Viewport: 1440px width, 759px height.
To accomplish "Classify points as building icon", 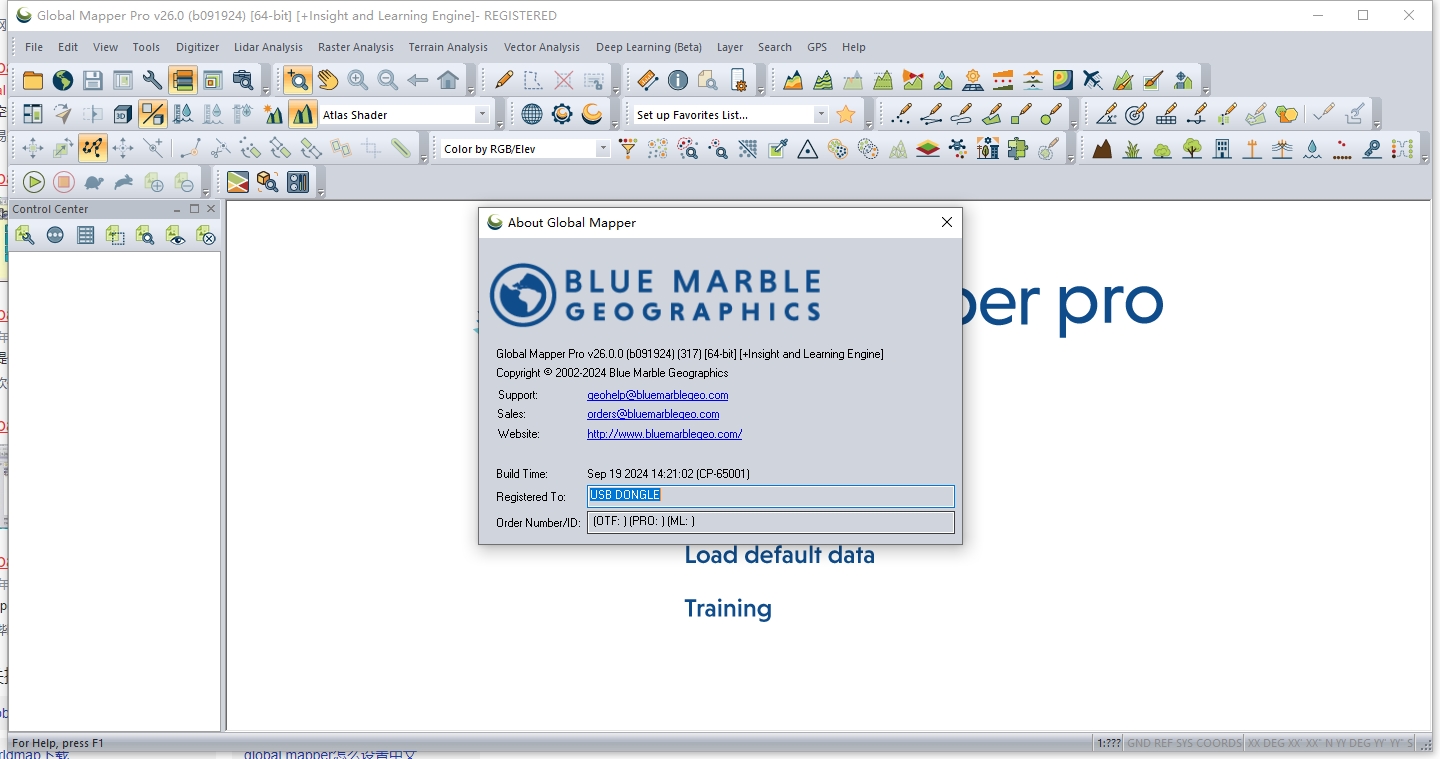I will click(x=1222, y=149).
